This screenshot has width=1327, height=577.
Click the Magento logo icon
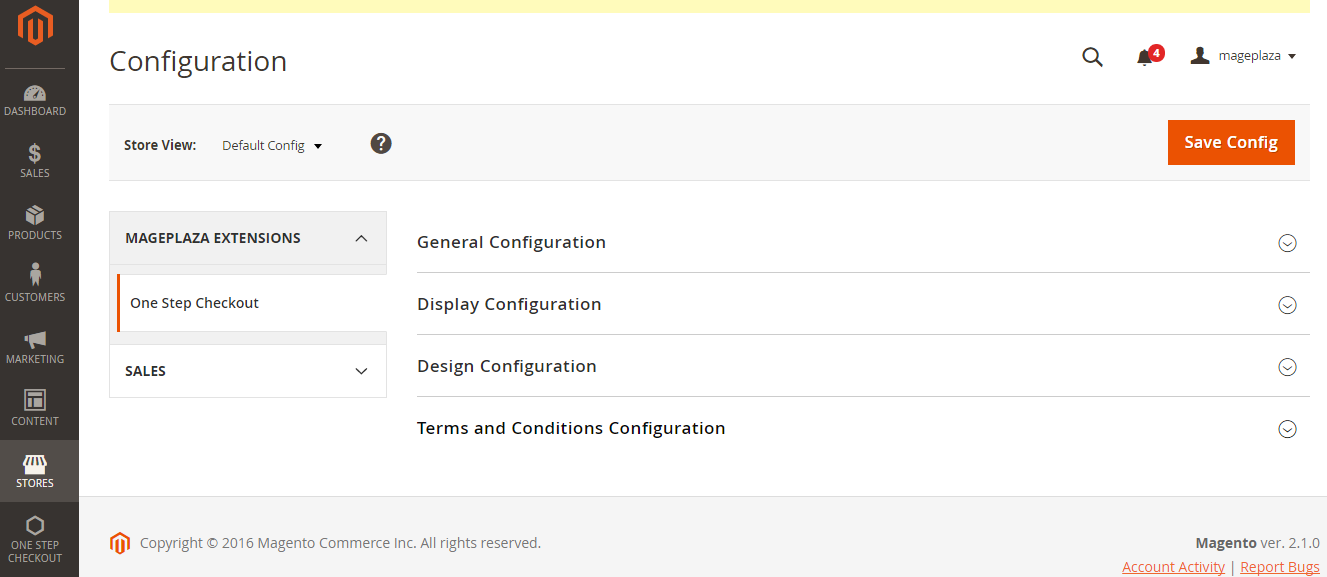tap(35, 26)
